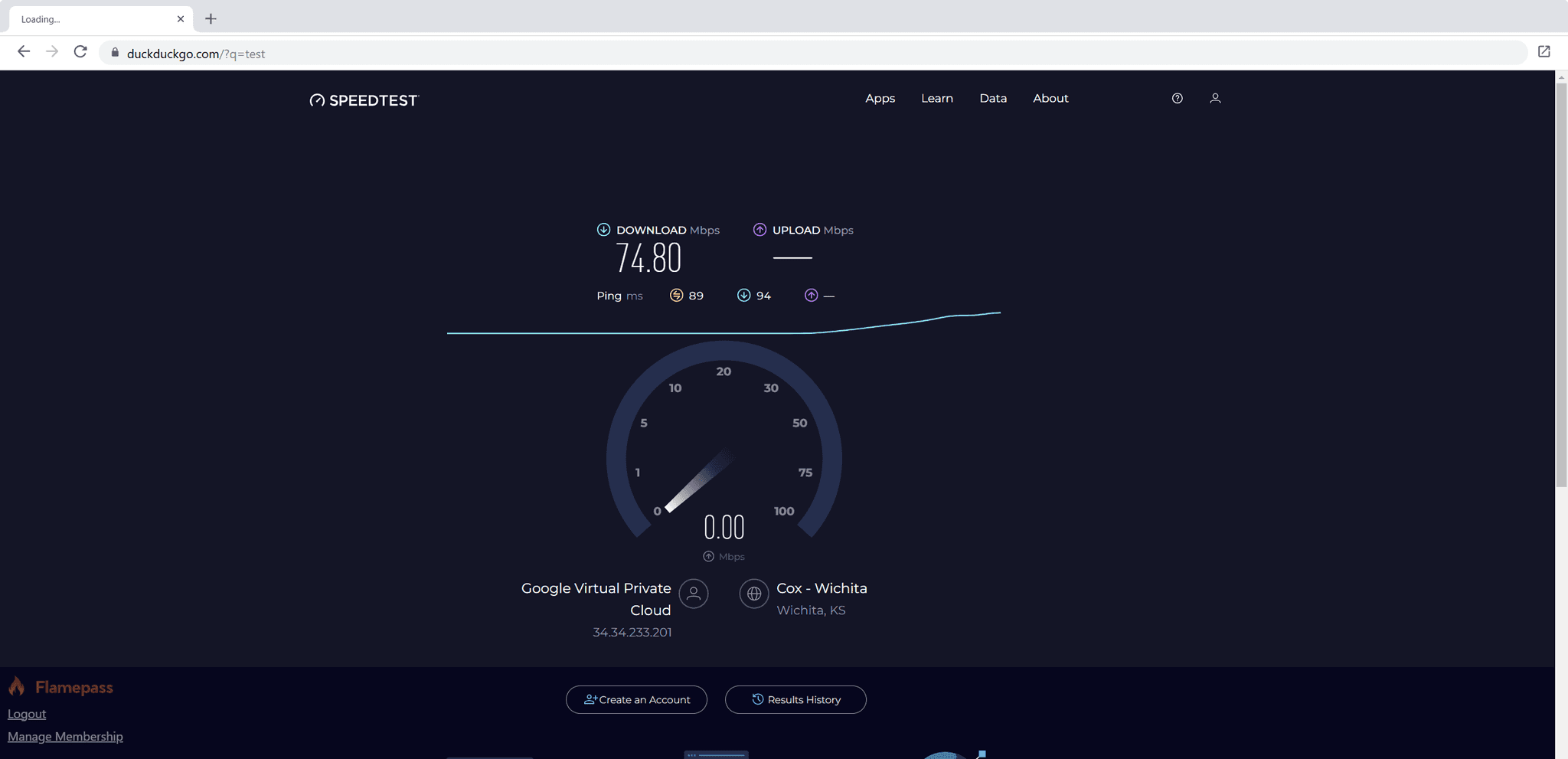Click the browser reload button

[80, 51]
